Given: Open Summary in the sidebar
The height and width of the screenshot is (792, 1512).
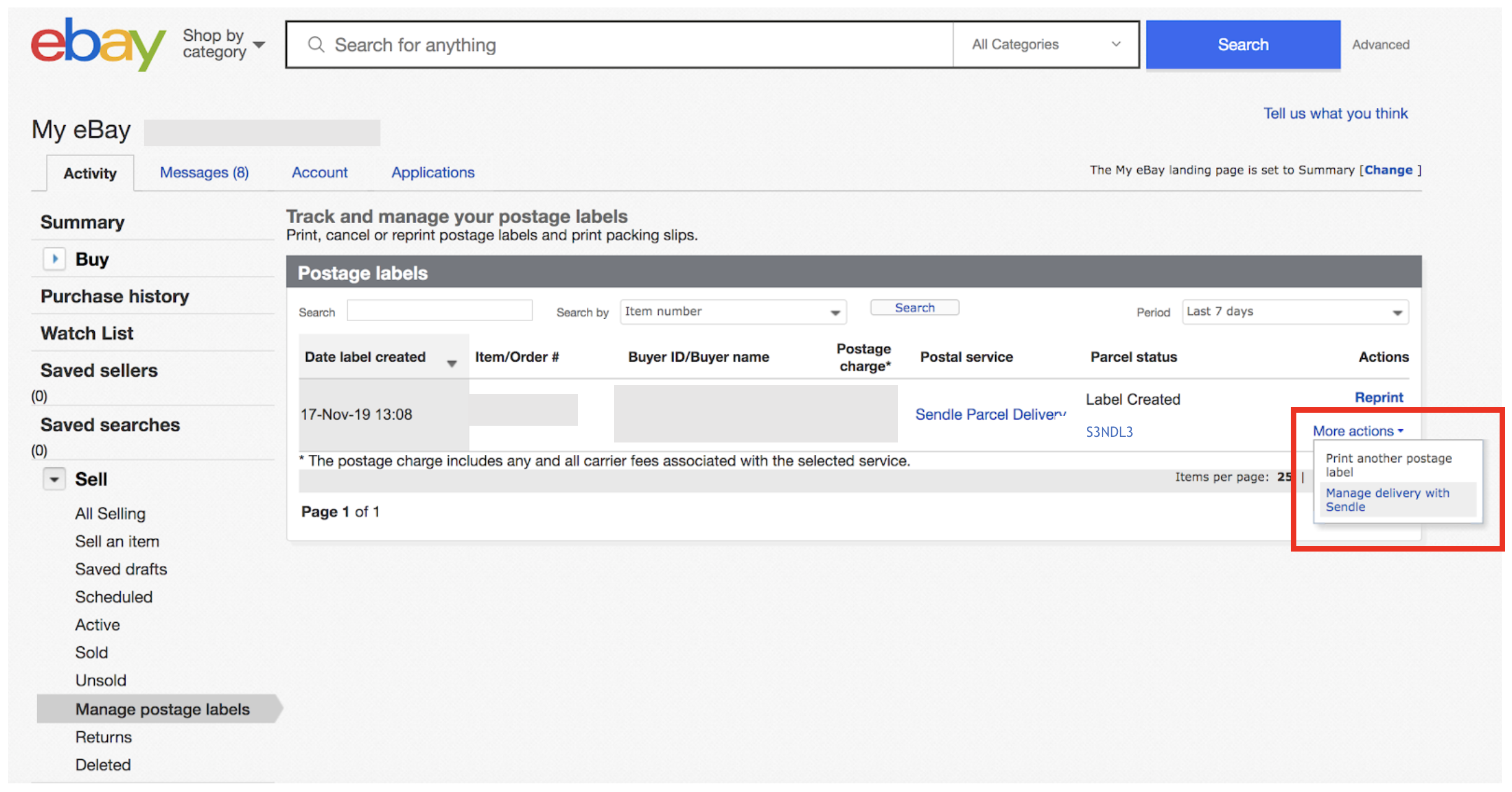Looking at the screenshot, I should point(82,222).
